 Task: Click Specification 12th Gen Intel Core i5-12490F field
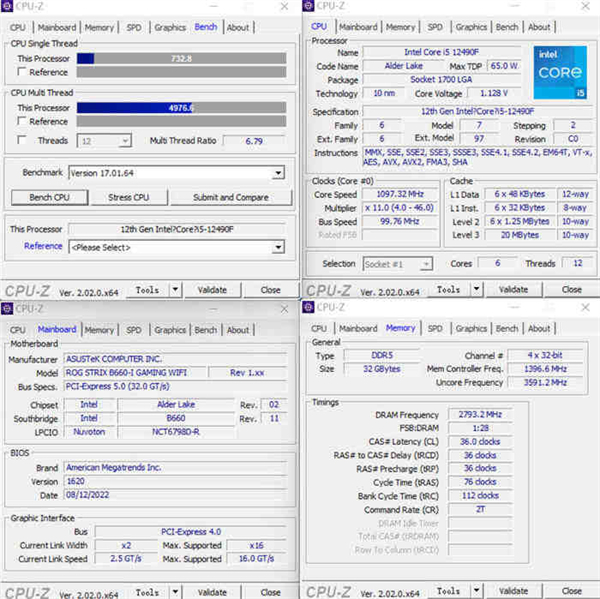(478, 111)
